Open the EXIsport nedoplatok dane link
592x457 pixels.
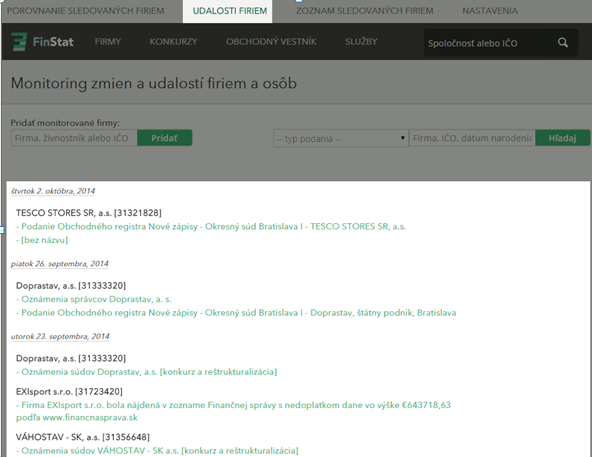[233, 411]
